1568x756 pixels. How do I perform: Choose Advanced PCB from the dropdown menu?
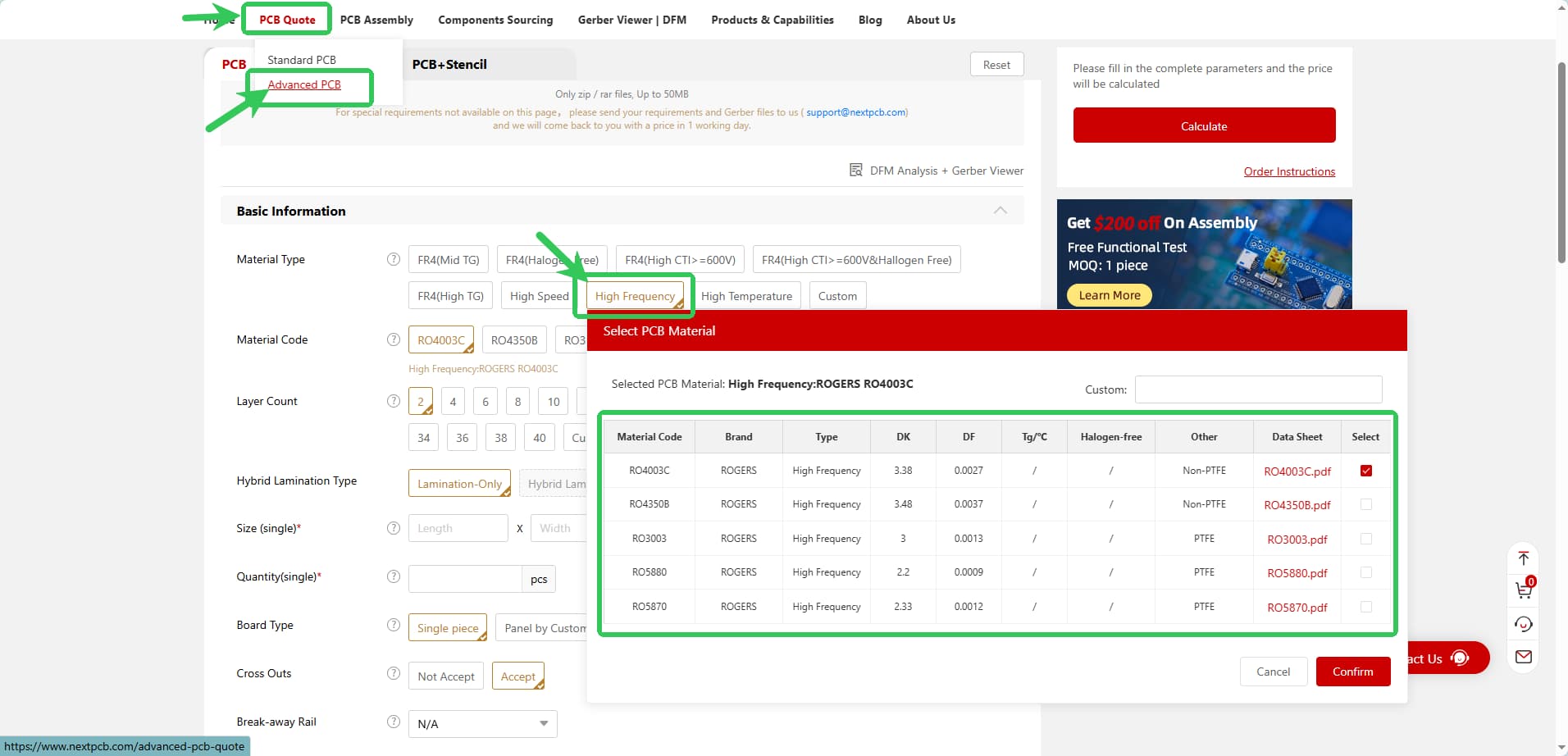tap(304, 84)
